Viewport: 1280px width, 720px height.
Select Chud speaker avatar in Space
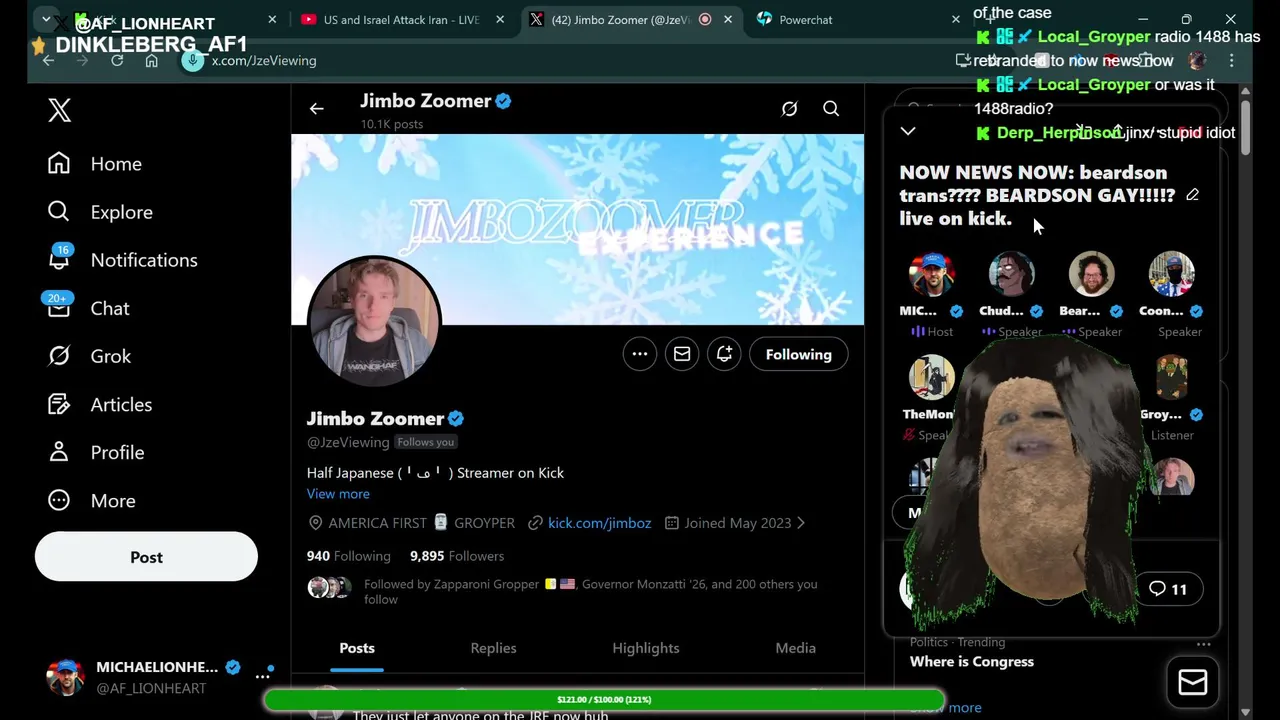[1011, 275]
